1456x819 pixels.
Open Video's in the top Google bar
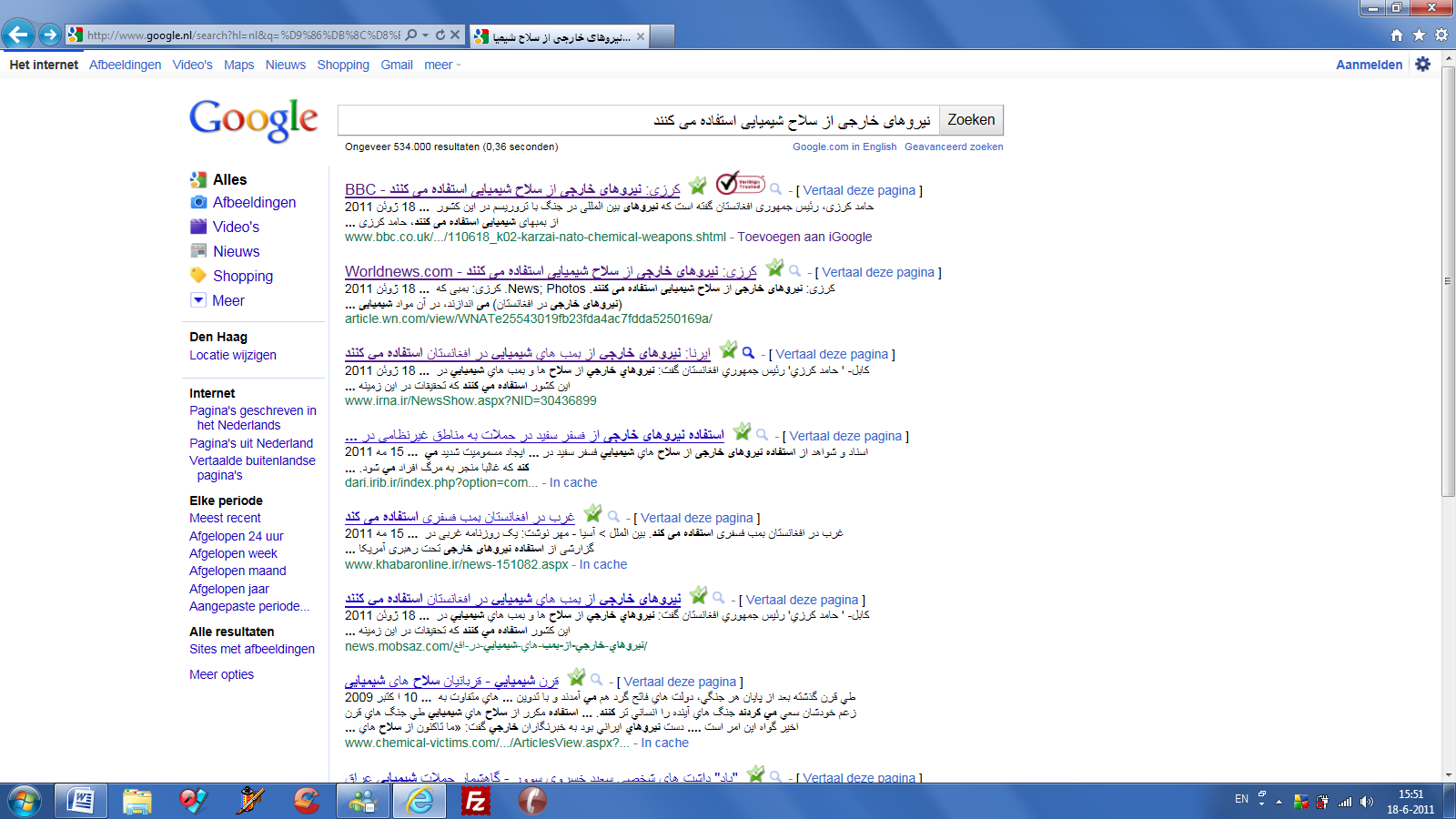tap(193, 65)
